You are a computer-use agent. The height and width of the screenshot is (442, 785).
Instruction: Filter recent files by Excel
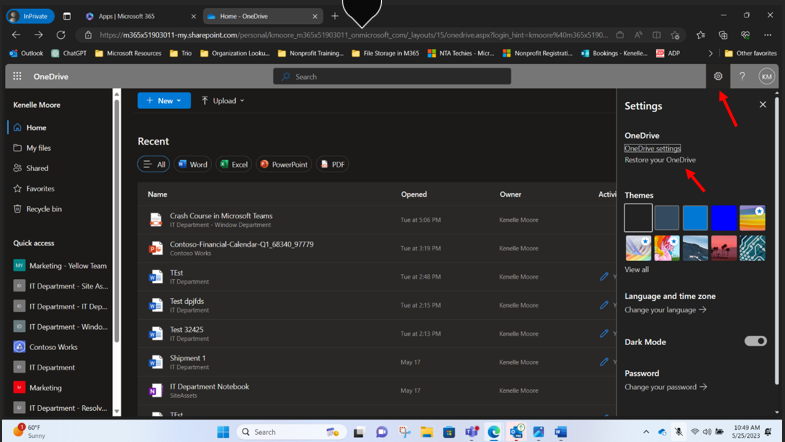coord(234,164)
